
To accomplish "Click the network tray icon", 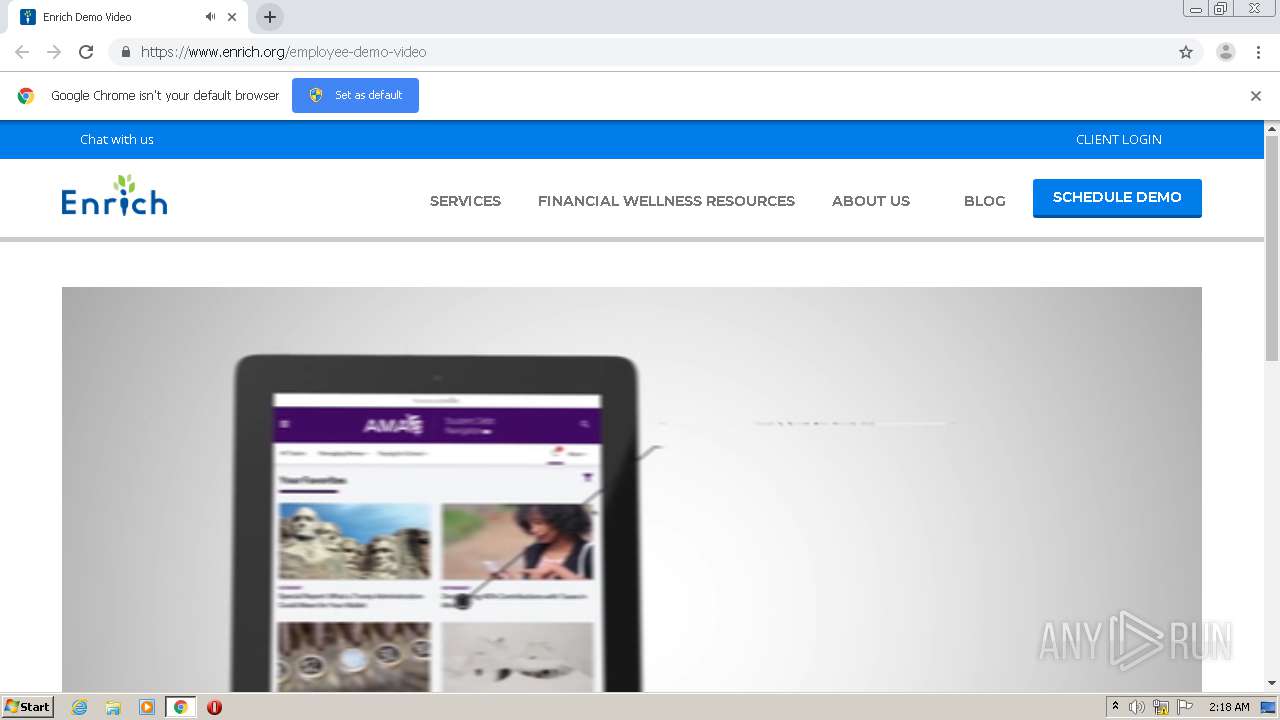I will 1161,707.
